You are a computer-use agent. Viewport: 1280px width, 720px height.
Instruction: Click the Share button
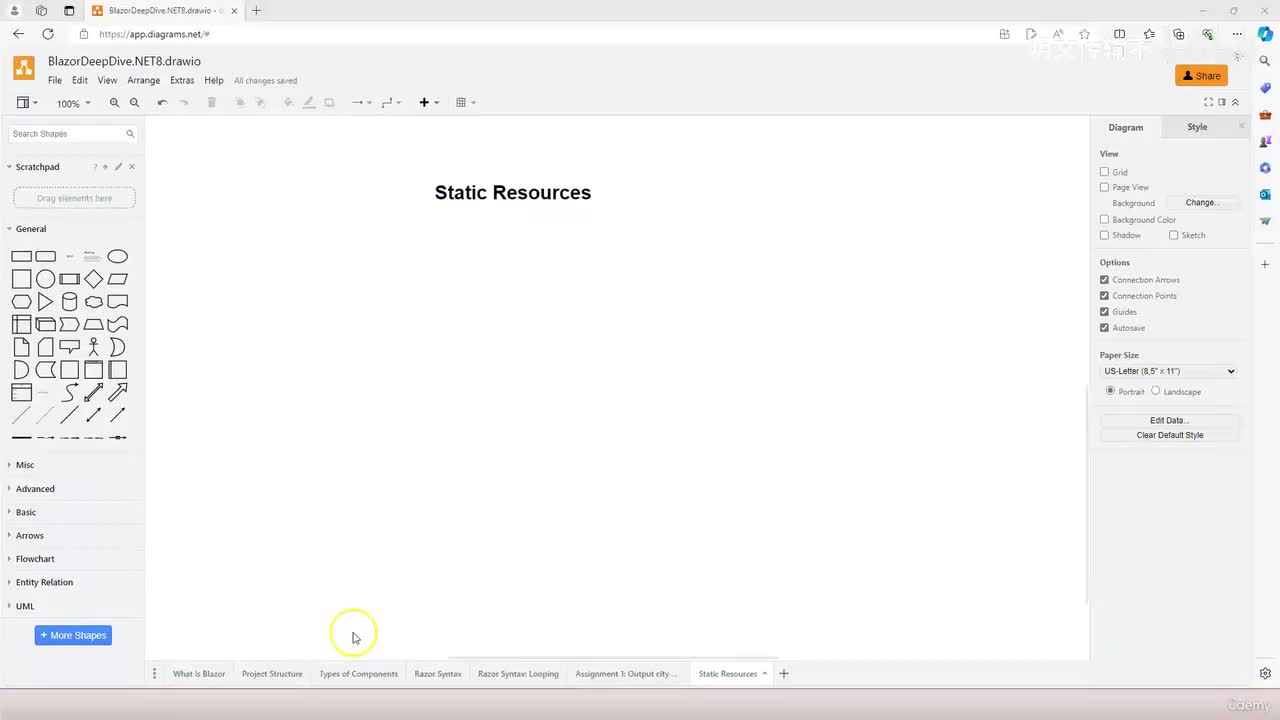click(x=1201, y=76)
